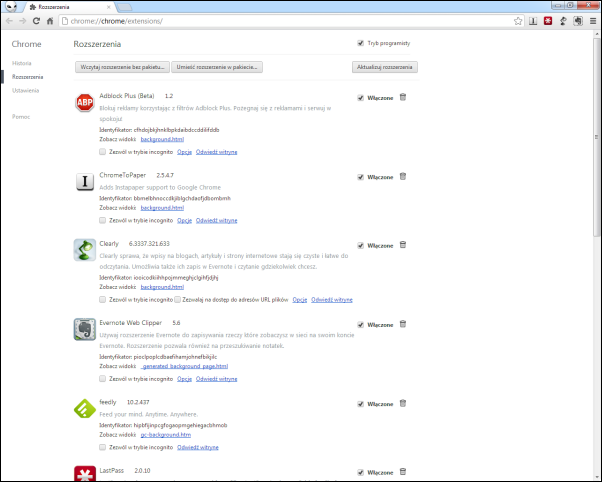Toggle Tryb programisty checkbox
This screenshot has width=602, height=482.
[361, 43]
